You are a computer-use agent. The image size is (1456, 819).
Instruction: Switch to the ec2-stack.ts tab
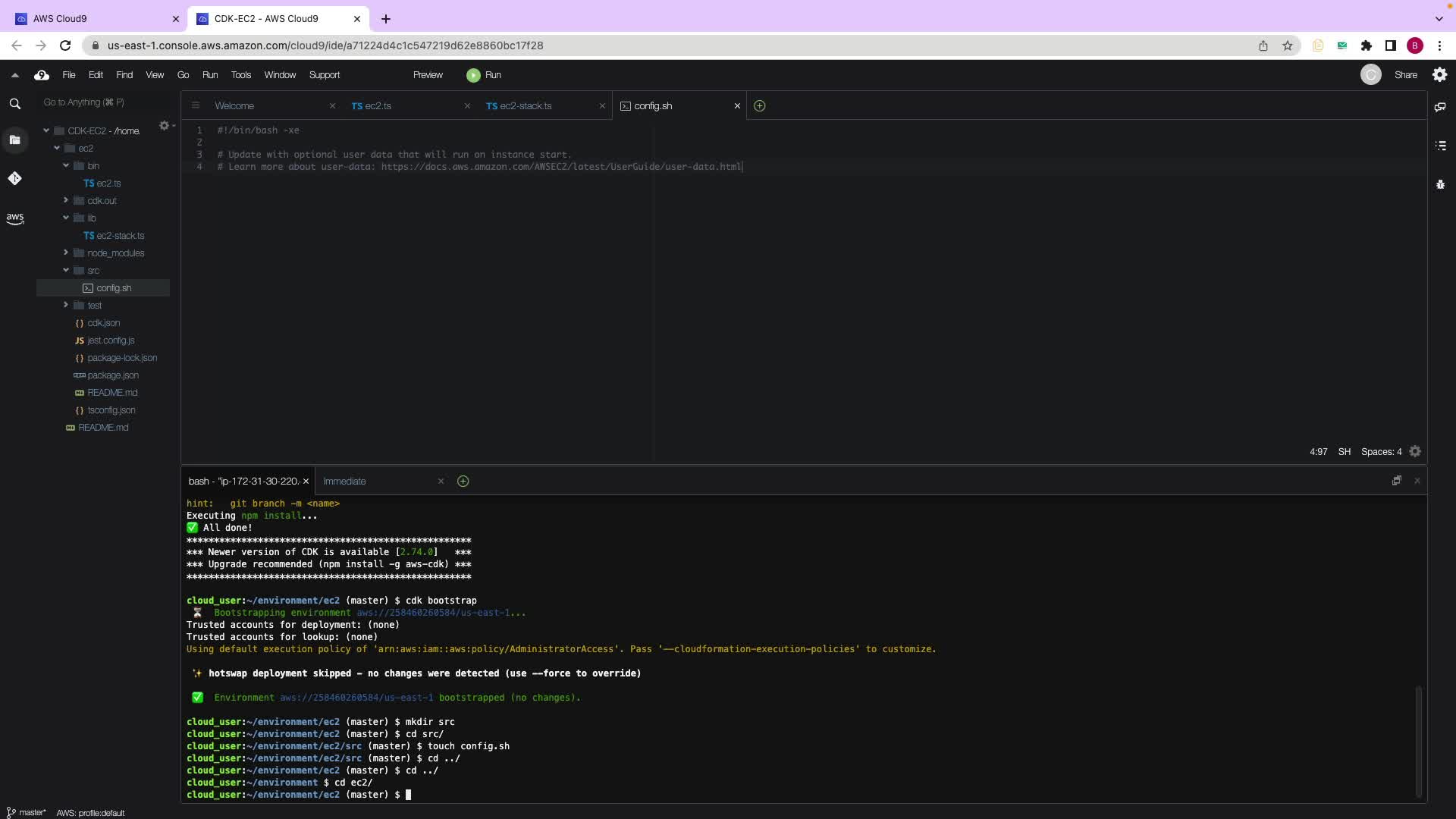tap(525, 106)
